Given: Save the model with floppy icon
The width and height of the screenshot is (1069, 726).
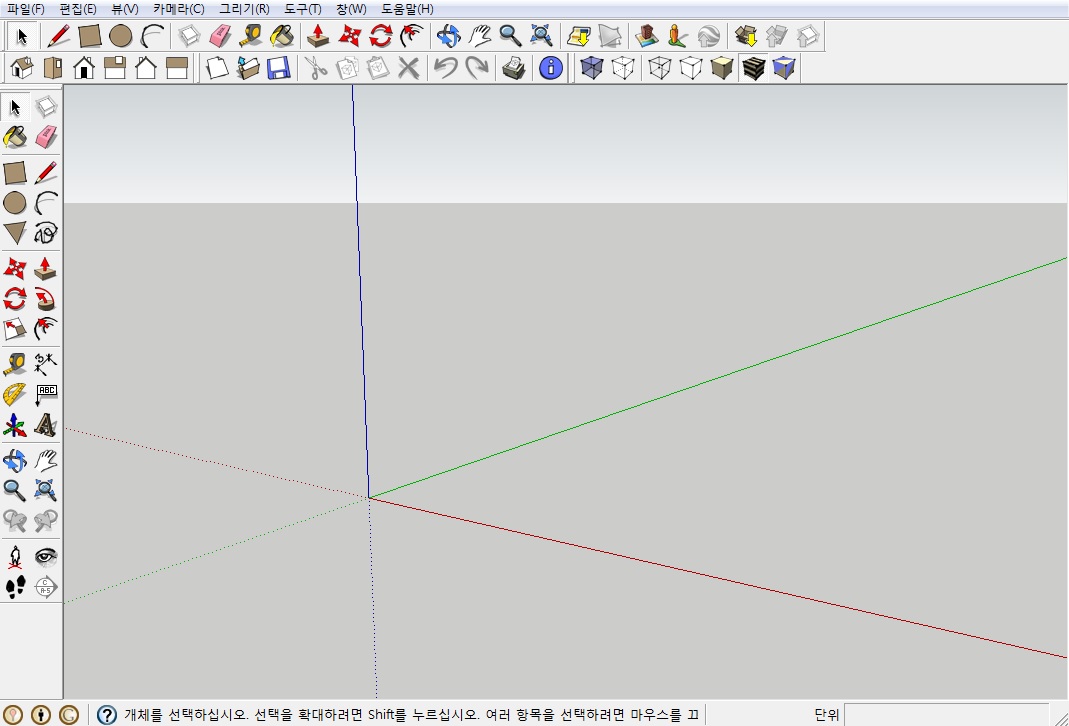Looking at the screenshot, I should pyautogui.click(x=279, y=67).
